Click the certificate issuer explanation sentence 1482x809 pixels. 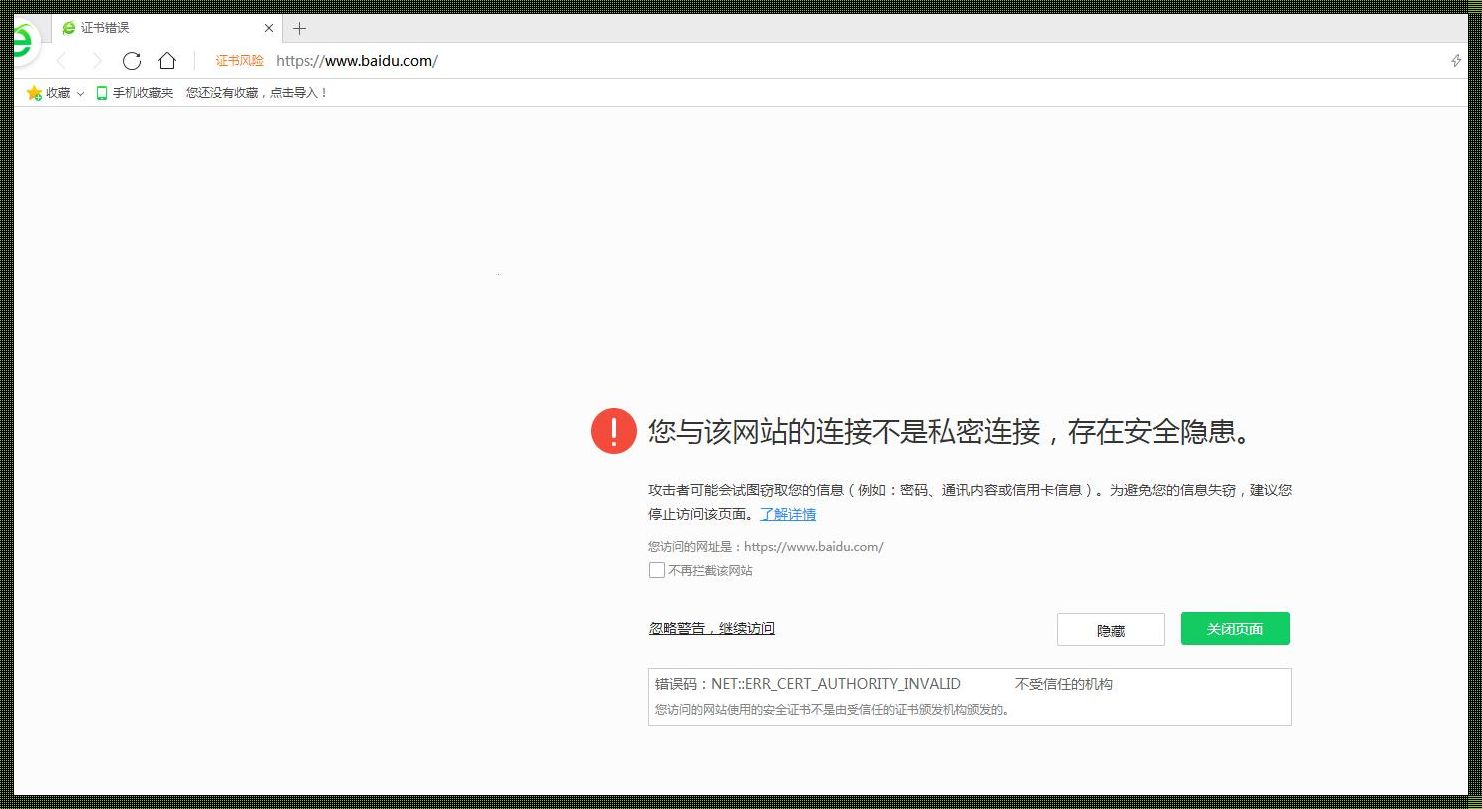[x=832, y=710]
